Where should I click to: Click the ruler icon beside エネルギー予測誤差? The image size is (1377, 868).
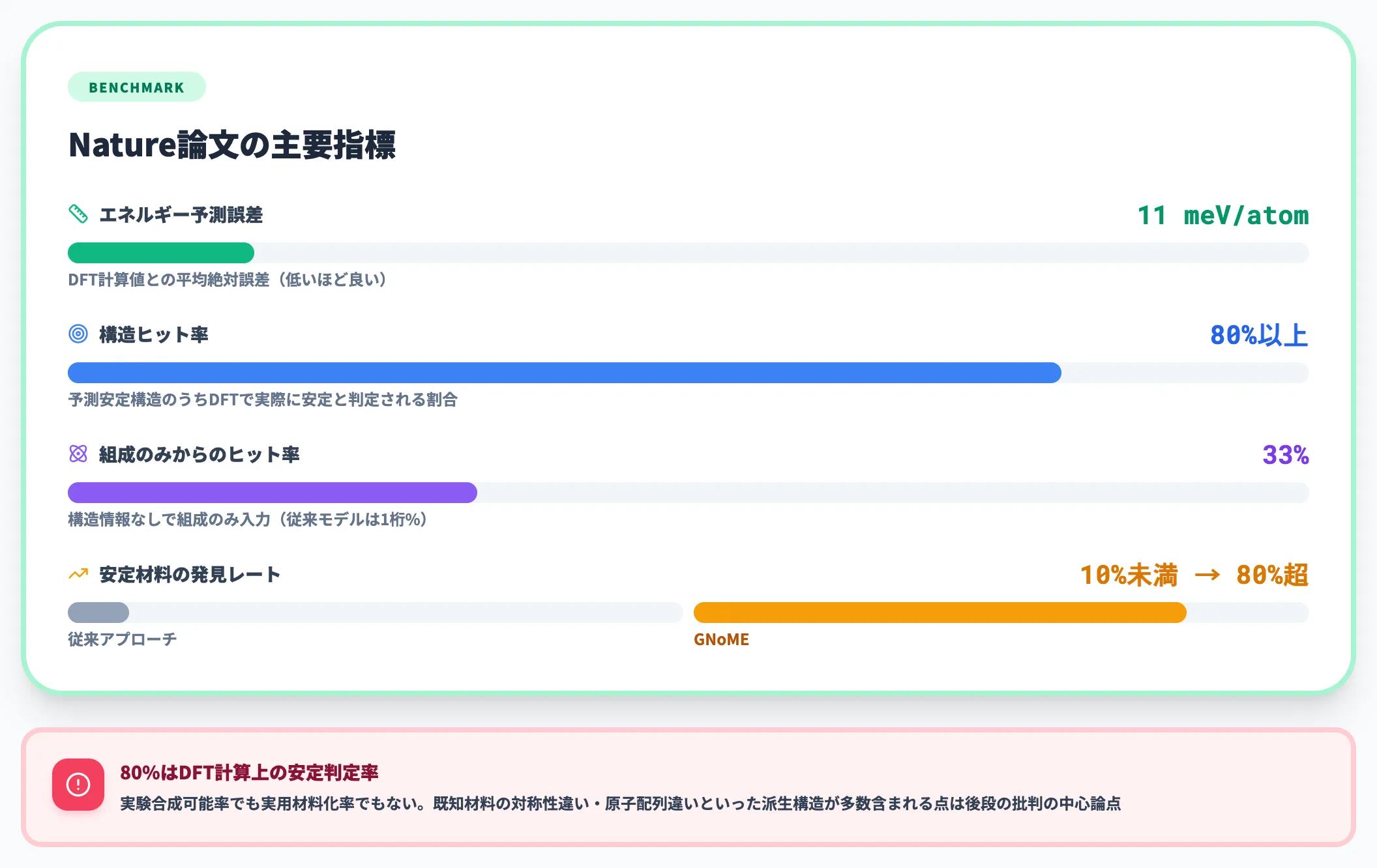point(78,214)
